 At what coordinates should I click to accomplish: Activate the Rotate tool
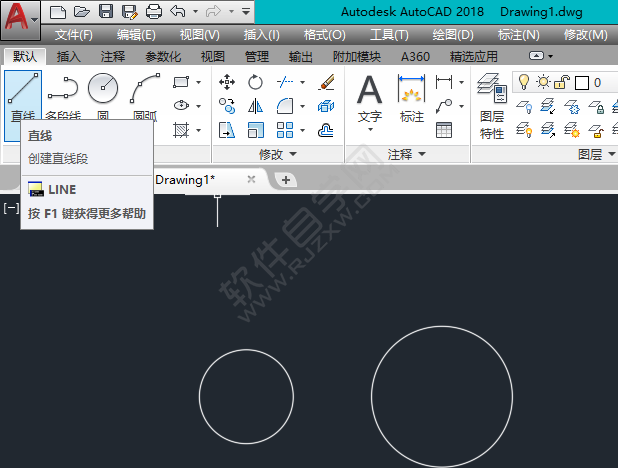click(x=255, y=82)
